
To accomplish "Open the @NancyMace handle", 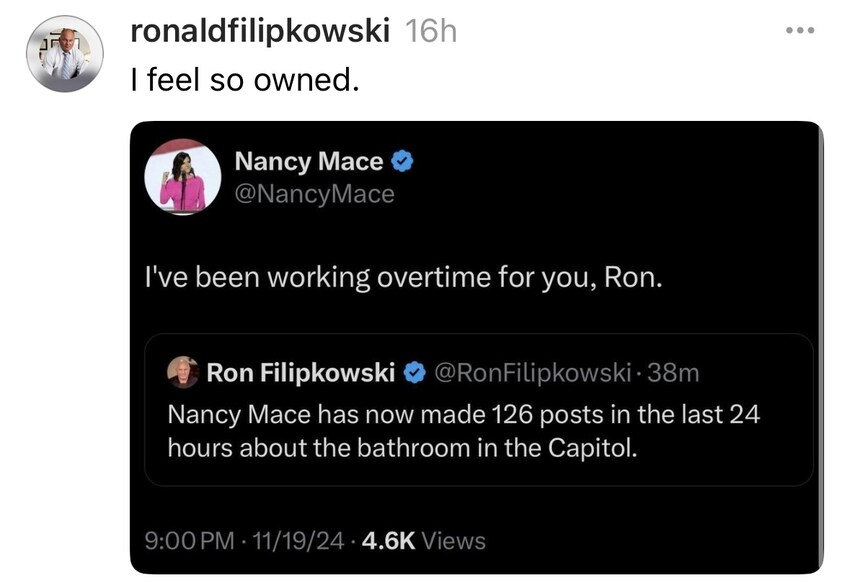I will coord(314,194).
